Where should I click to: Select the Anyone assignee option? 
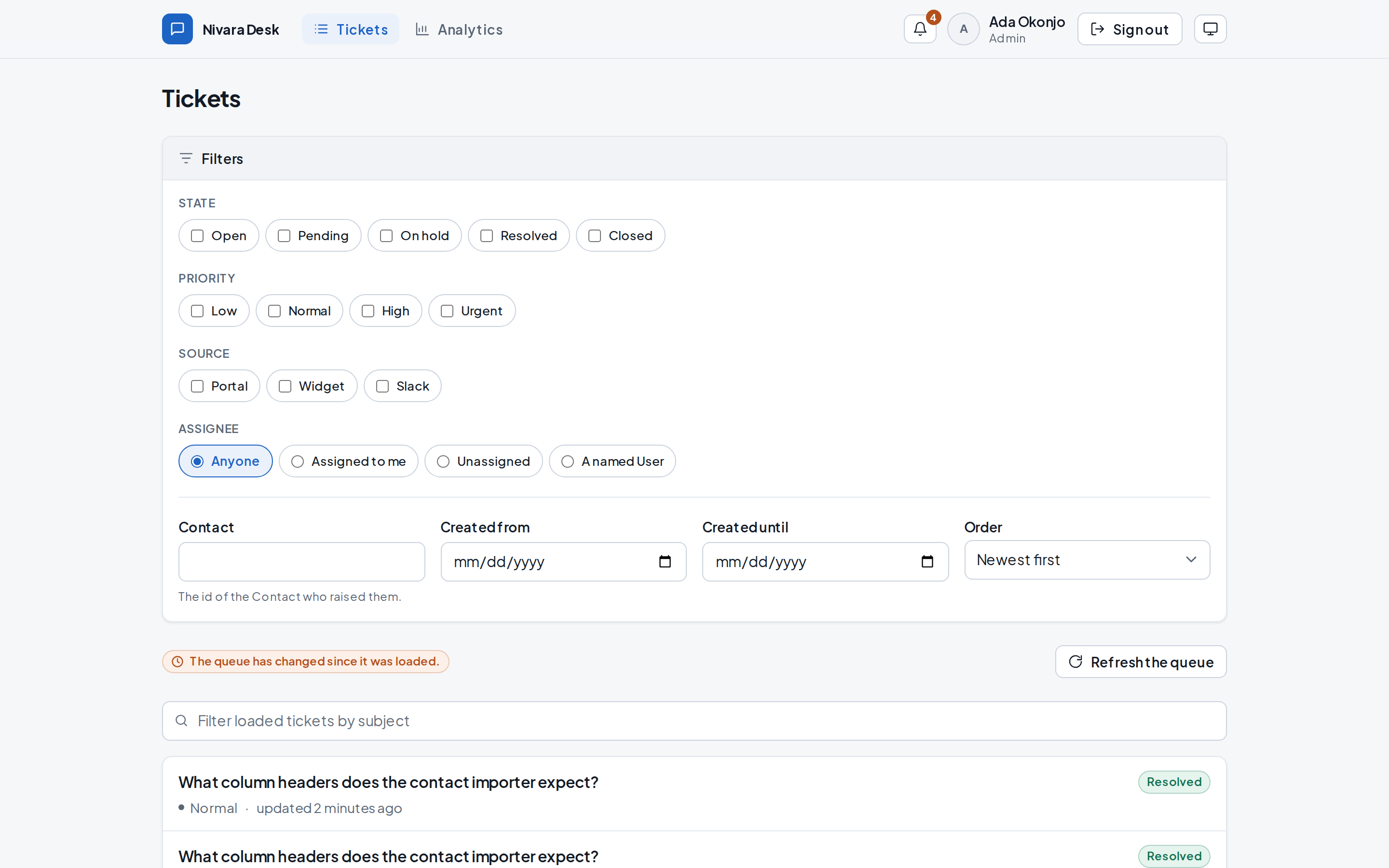click(x=226, y=461)
